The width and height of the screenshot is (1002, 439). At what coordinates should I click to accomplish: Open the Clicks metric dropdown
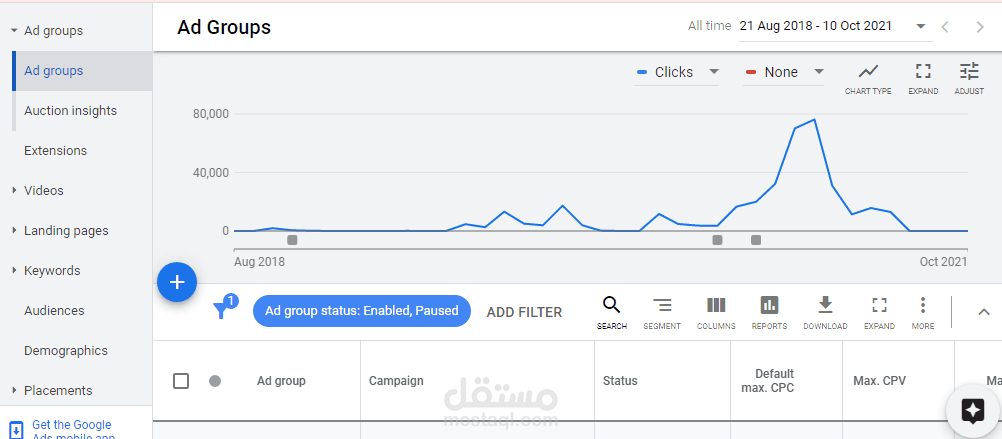click(677, 72)
